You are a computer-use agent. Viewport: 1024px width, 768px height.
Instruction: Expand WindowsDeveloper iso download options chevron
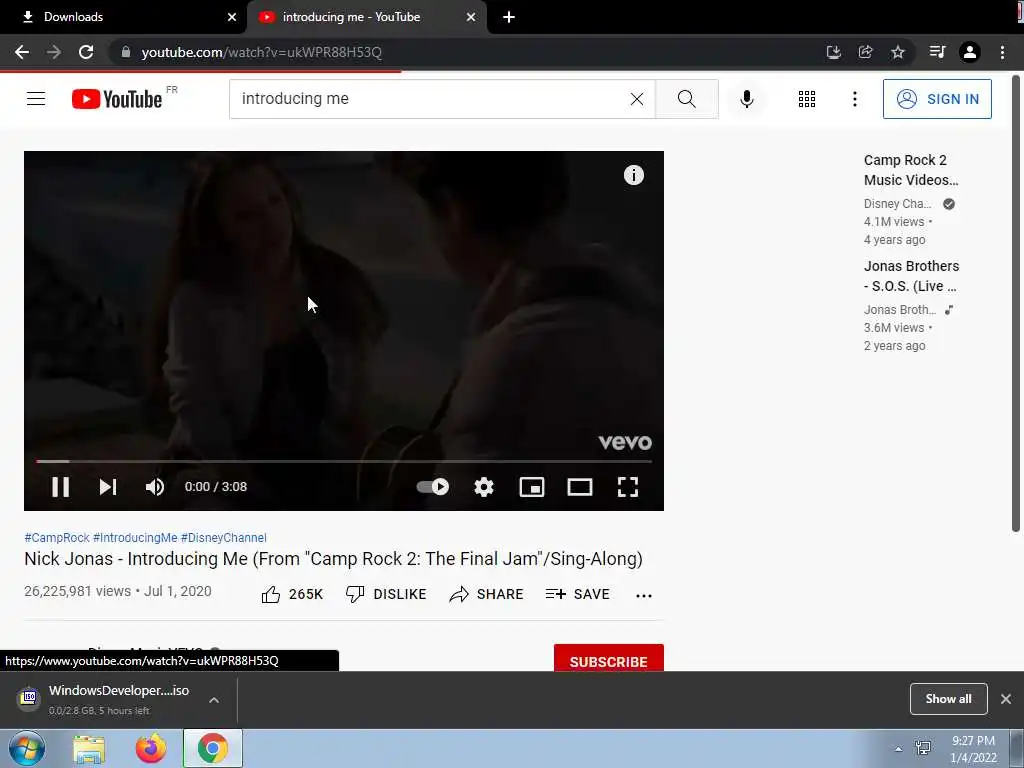(x=214, y=700)
